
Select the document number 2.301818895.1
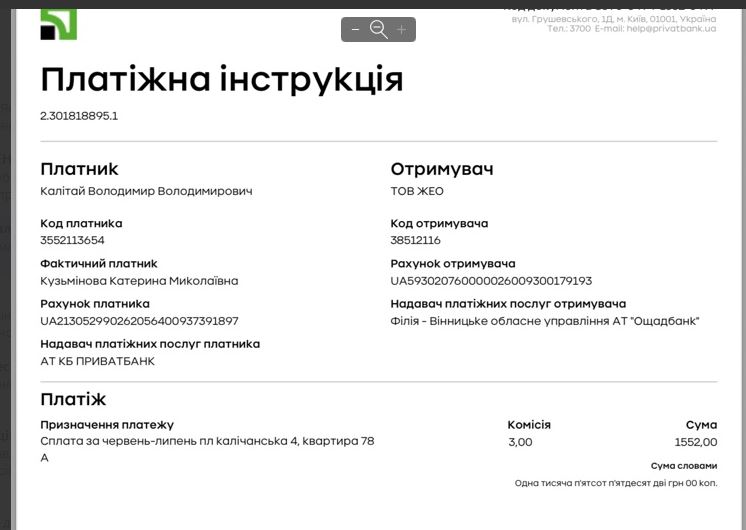point(79,116)
